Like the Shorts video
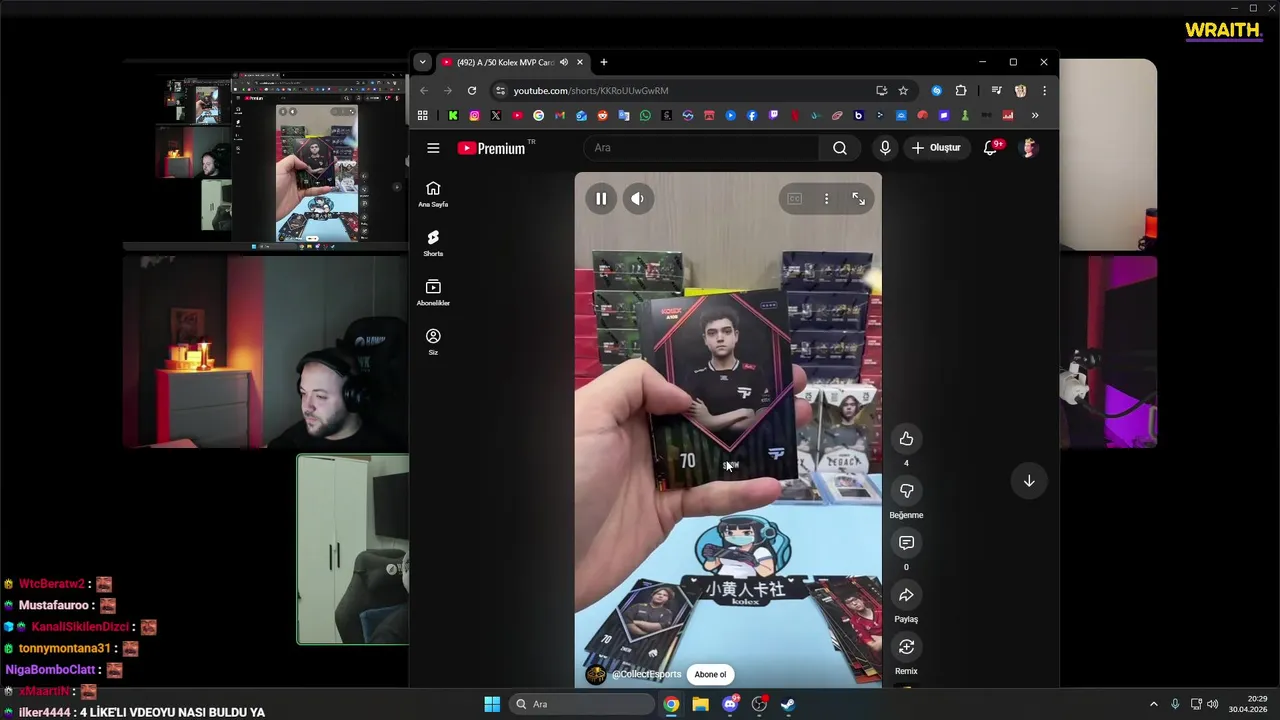This screenshot has width=1280, height=720. coord(906,439)
